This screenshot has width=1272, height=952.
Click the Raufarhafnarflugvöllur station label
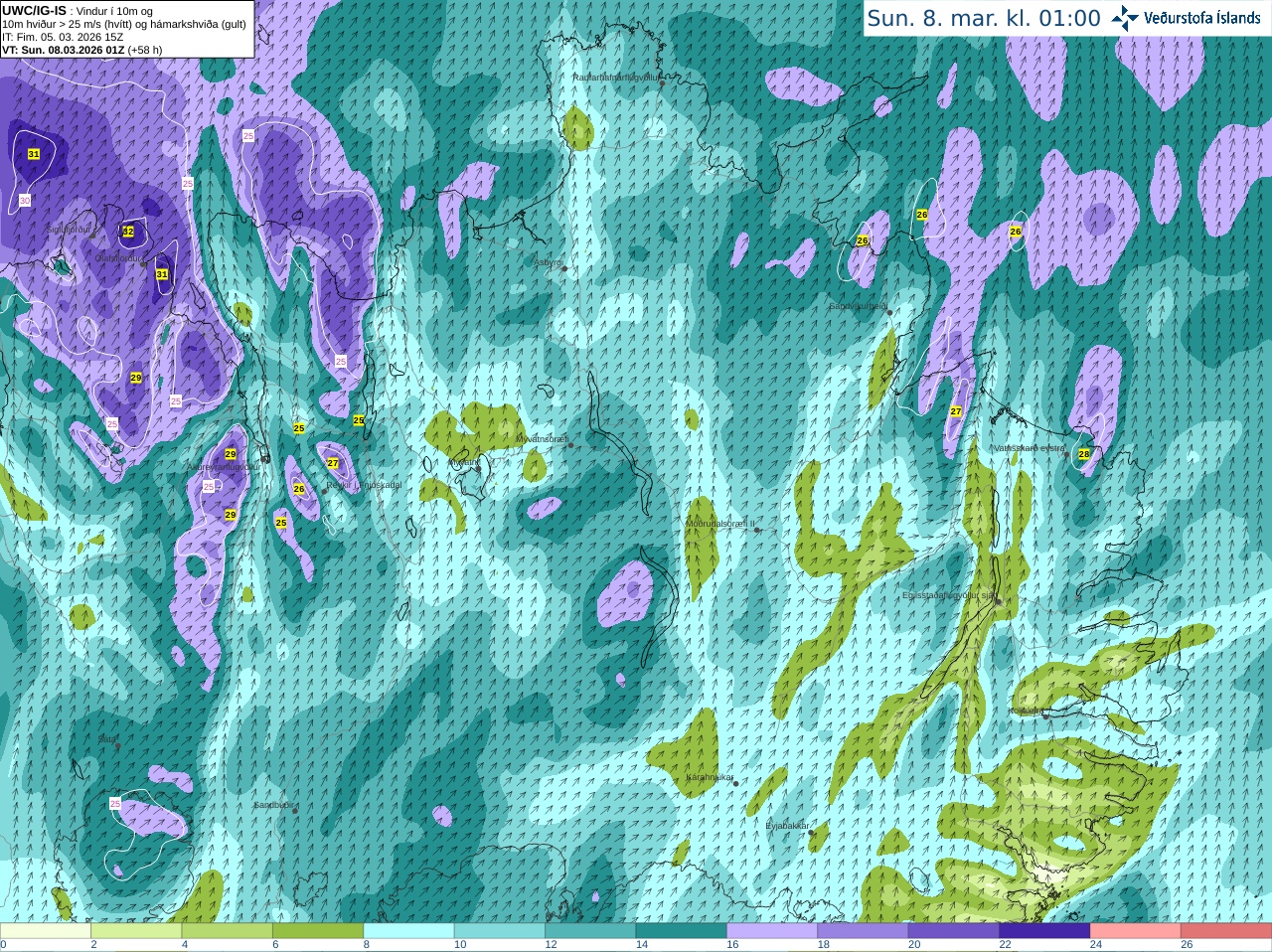click(x=616, y=77)
